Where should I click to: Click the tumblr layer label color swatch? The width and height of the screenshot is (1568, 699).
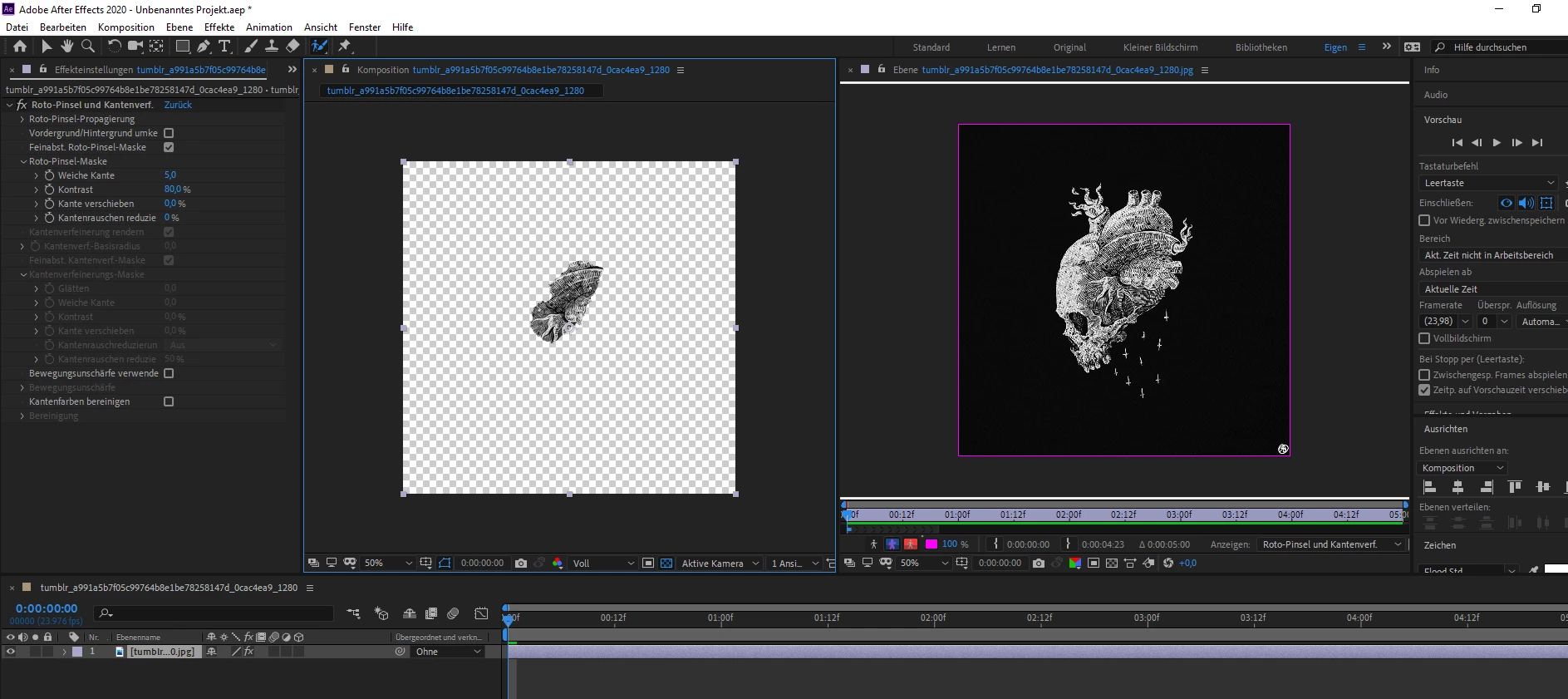(77, 652)
